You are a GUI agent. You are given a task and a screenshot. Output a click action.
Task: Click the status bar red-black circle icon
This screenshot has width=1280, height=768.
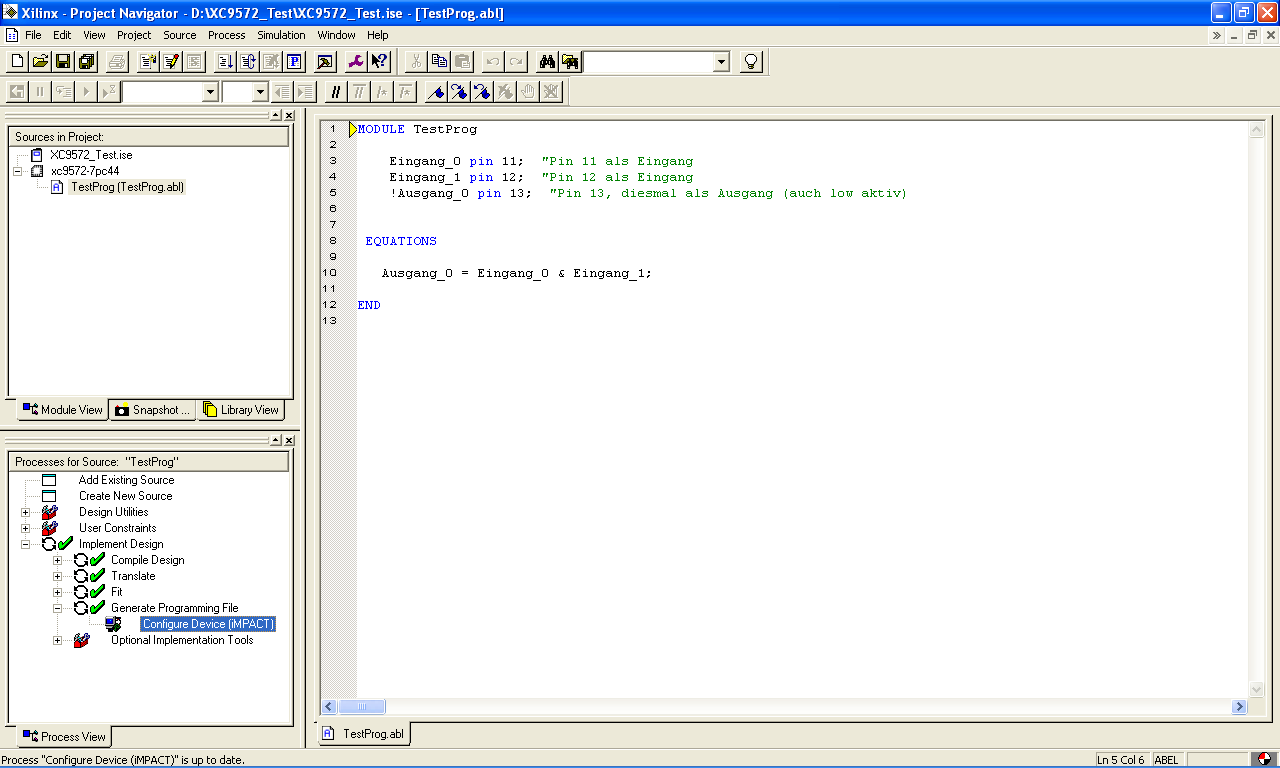pos(1265,760)
